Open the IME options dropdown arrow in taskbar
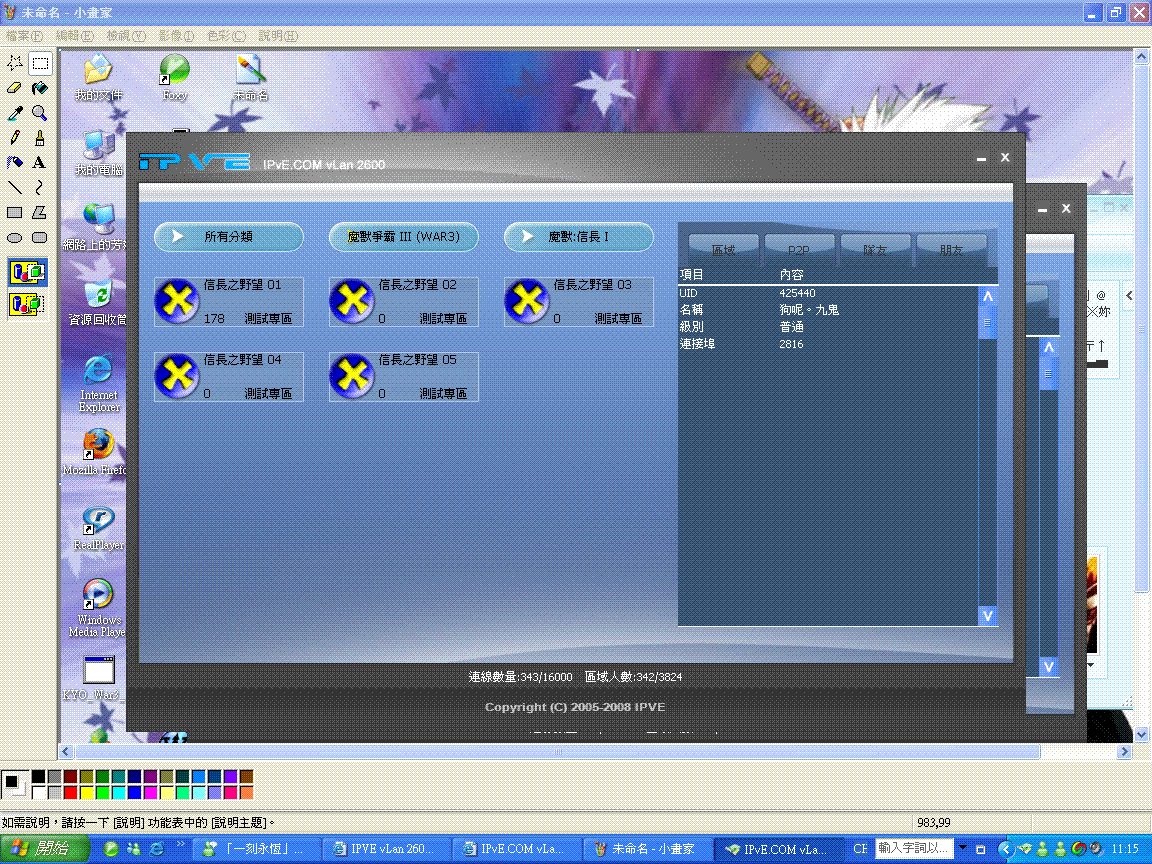This screenshot has width=1152, height=864. [962, 849]
